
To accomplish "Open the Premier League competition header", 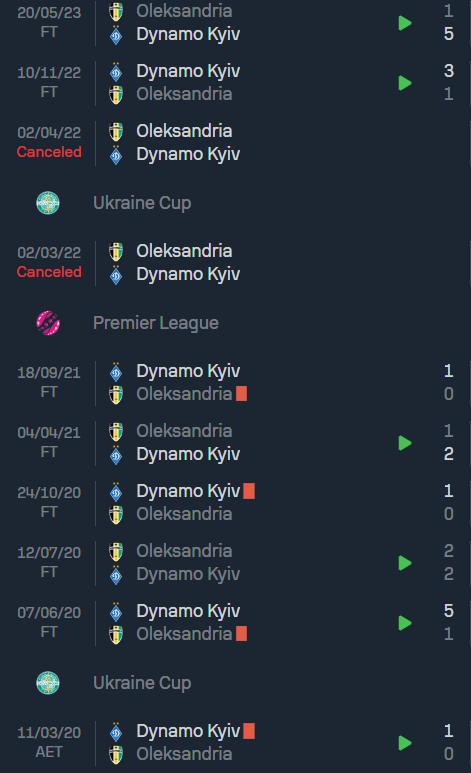I will coord(156,323).
